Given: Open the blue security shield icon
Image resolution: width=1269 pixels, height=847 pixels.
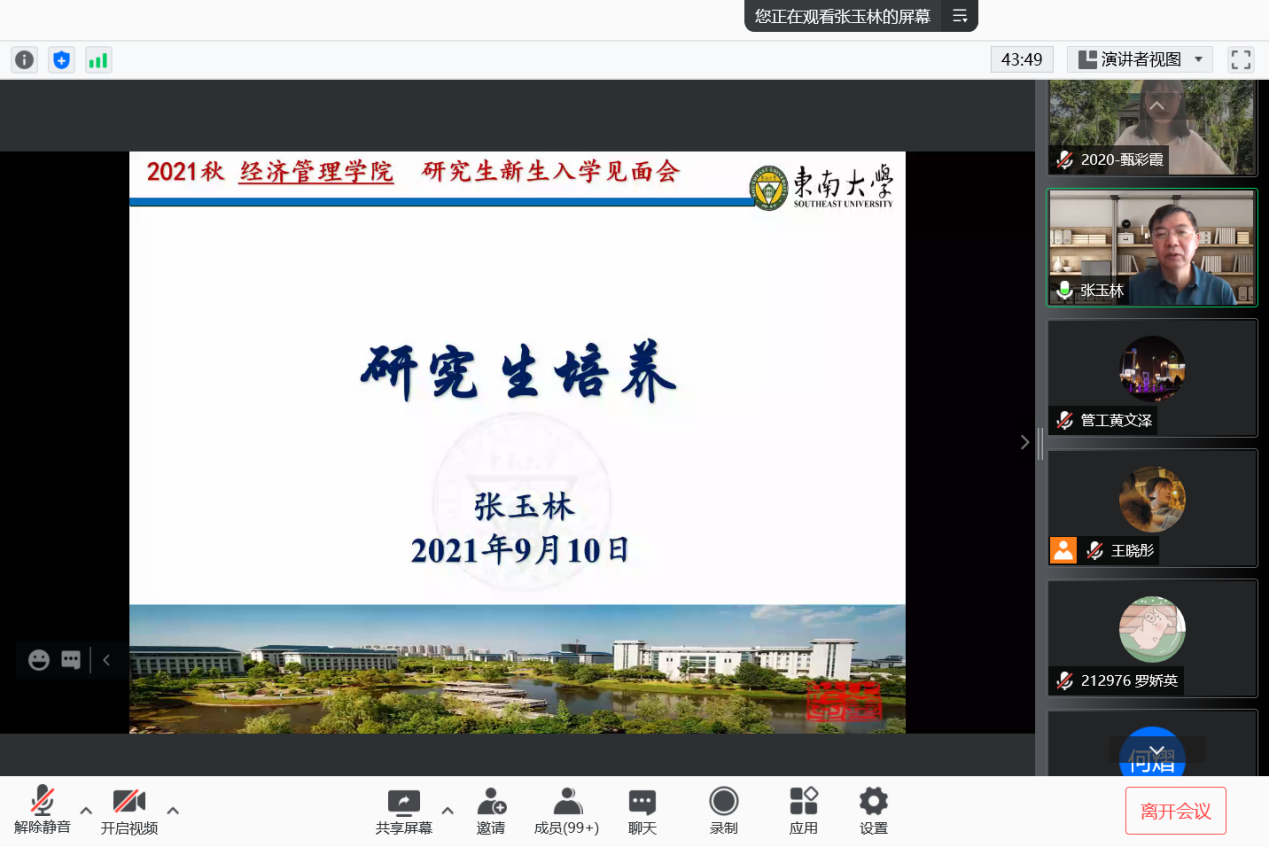Looking at the screenshot, I should (x=62, y=60).
